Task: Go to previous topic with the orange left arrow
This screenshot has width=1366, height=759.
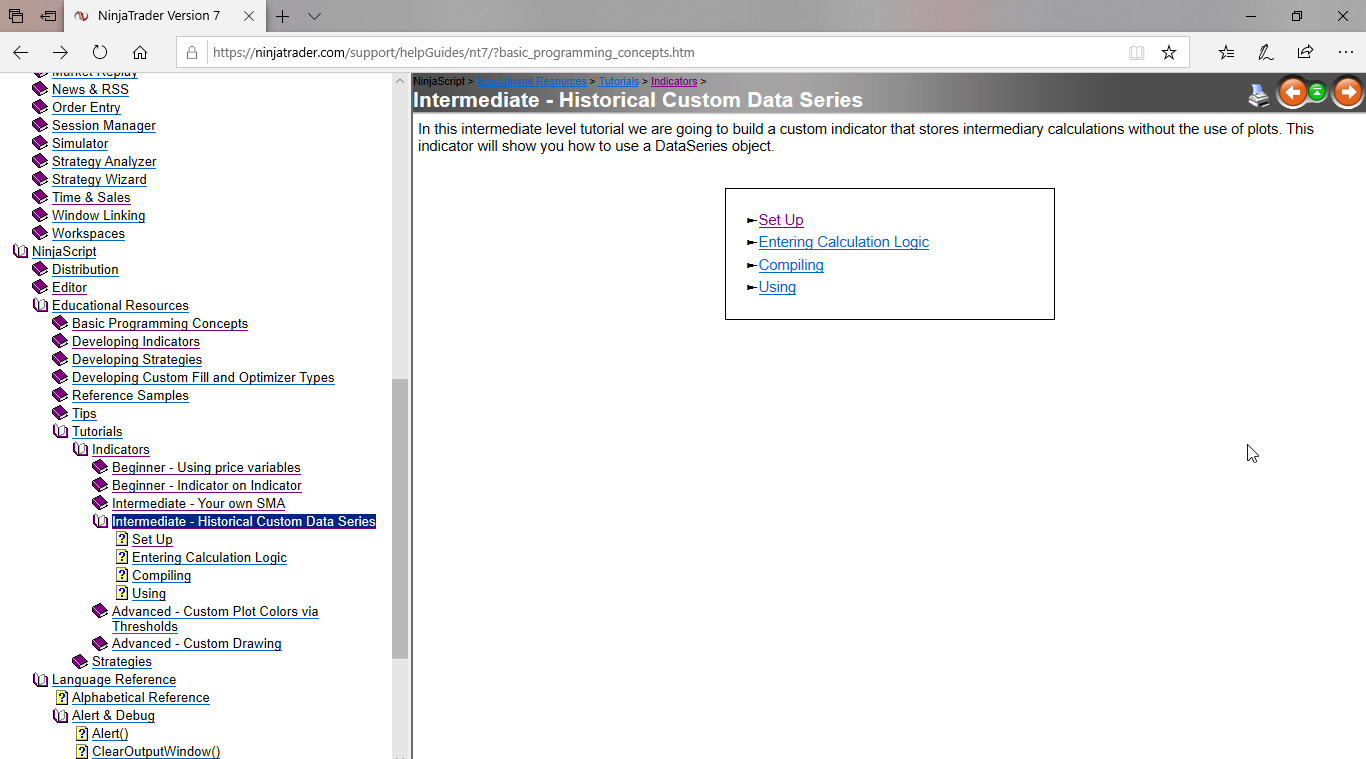Action: [1293, 92]
